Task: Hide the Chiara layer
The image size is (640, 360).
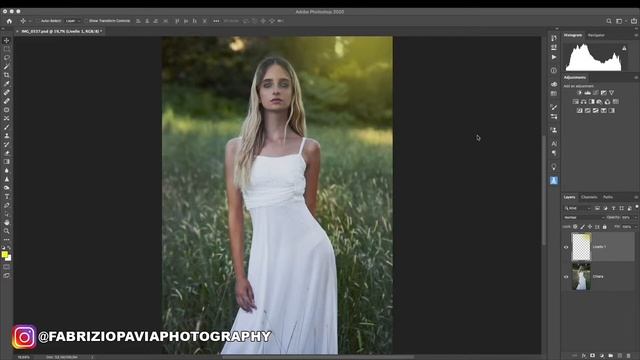Action: pos(566,277)
